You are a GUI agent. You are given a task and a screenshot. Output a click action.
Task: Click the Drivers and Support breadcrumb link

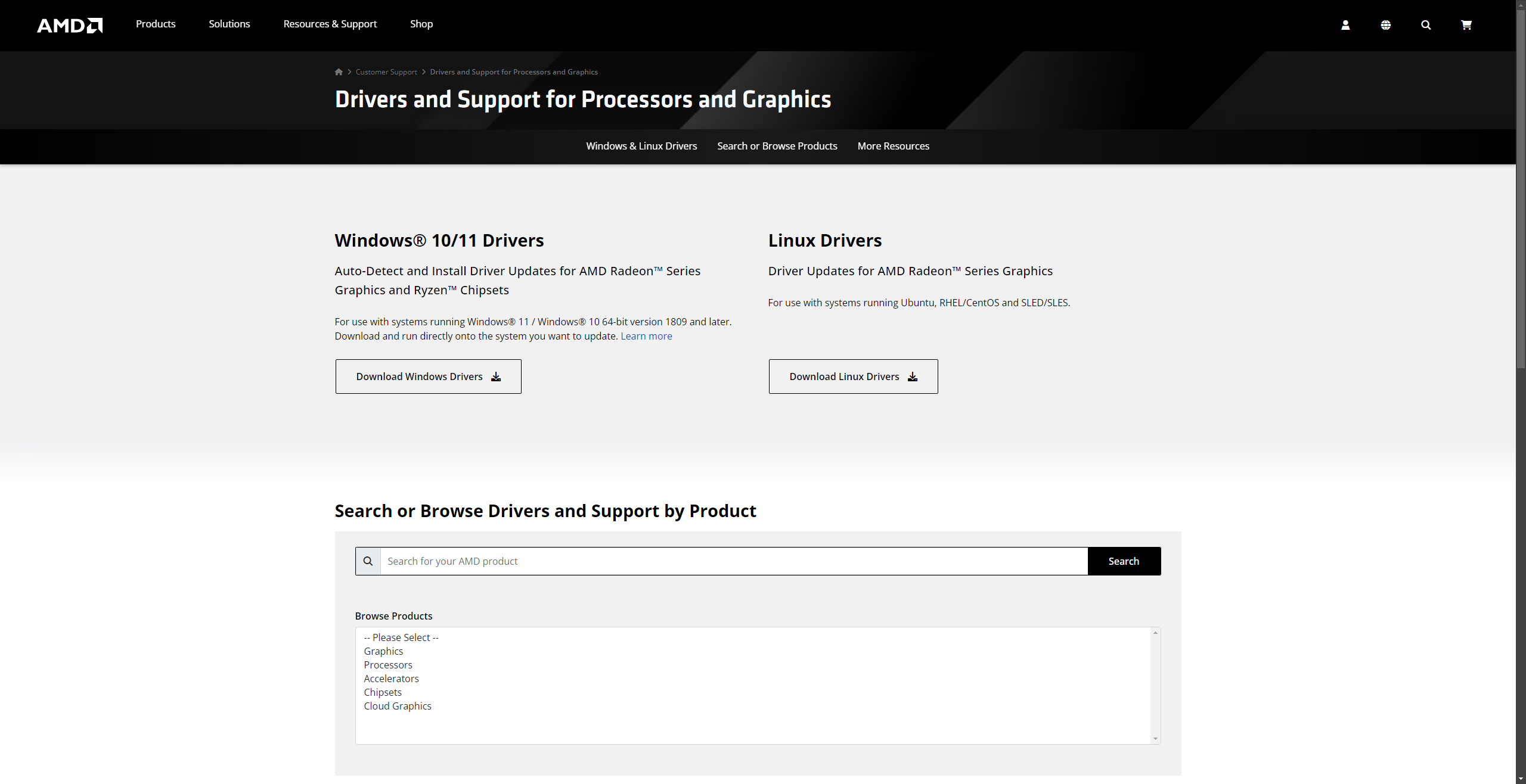(x=514, y=71)
